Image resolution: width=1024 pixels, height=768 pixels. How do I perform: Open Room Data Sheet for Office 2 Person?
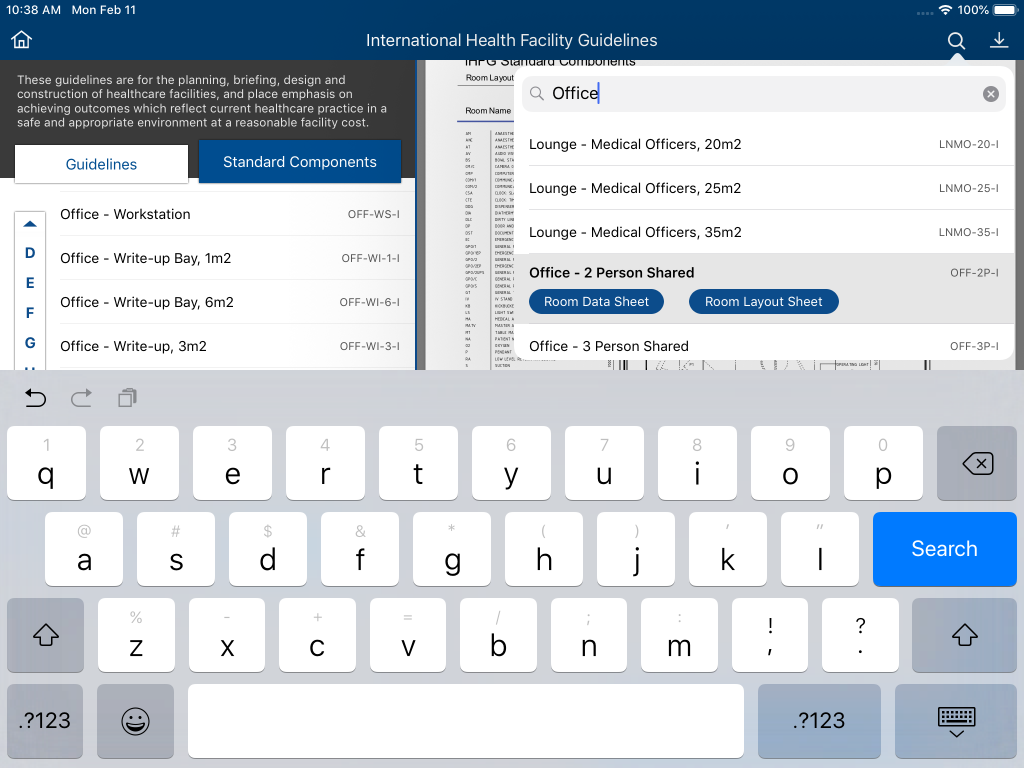pyautogui.click(x=596, y=302)
